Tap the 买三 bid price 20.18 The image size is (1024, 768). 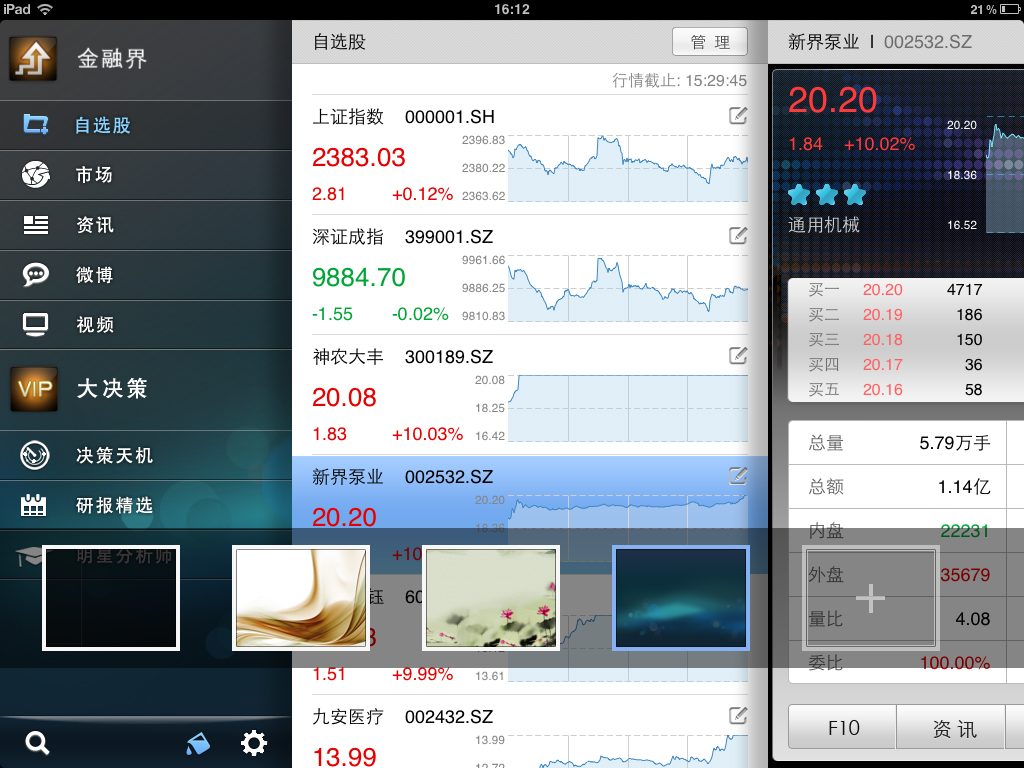[x=882, y=340]
